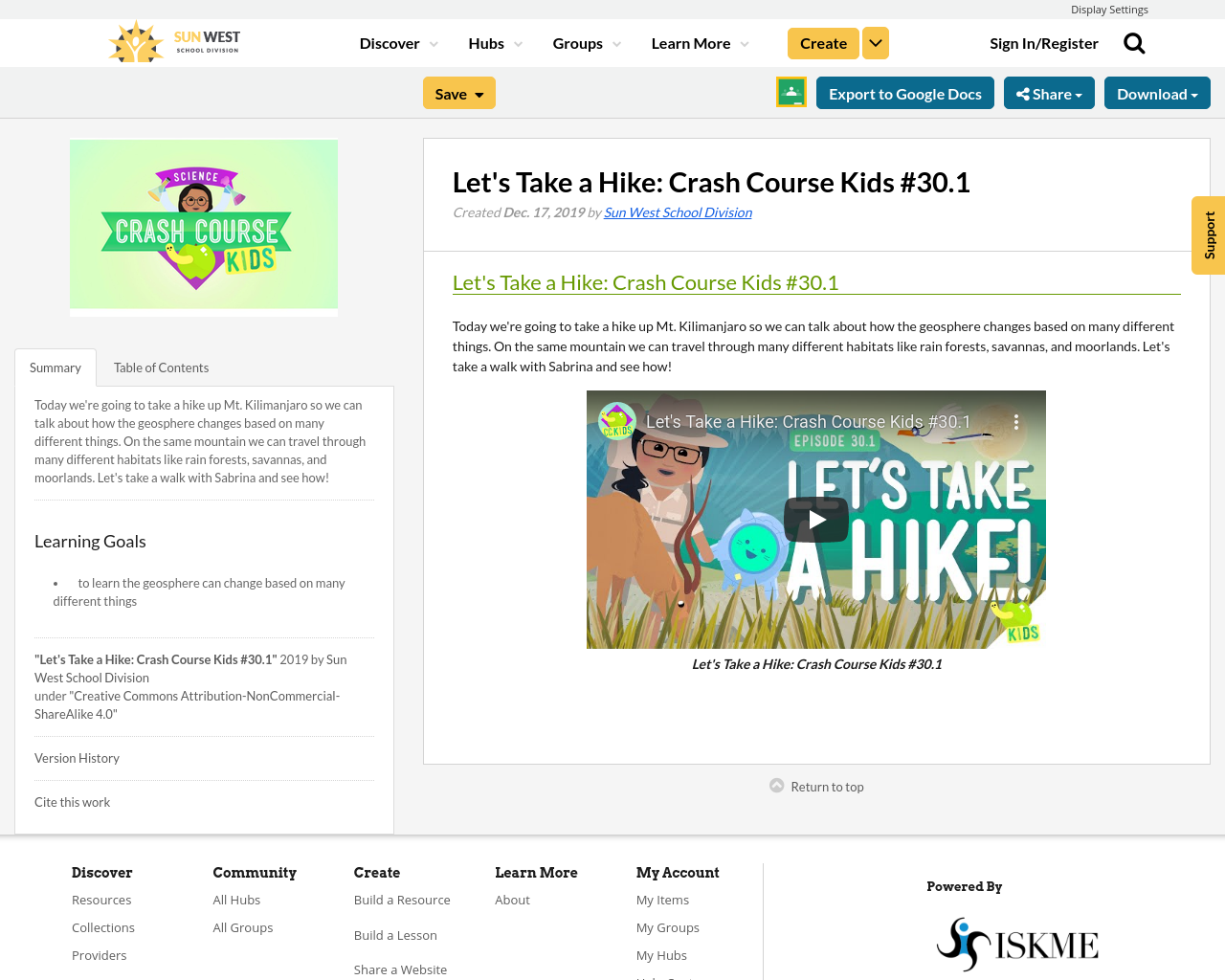
Task: Click Sign In/Register
Action: 1044,41
